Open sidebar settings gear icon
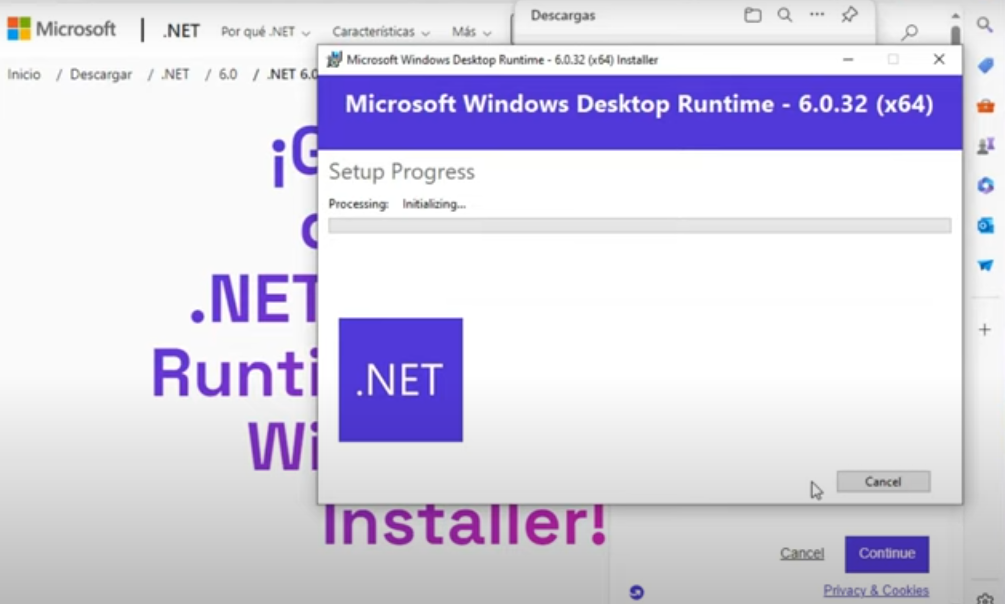1005x604 pixels. tap(985, 598)
